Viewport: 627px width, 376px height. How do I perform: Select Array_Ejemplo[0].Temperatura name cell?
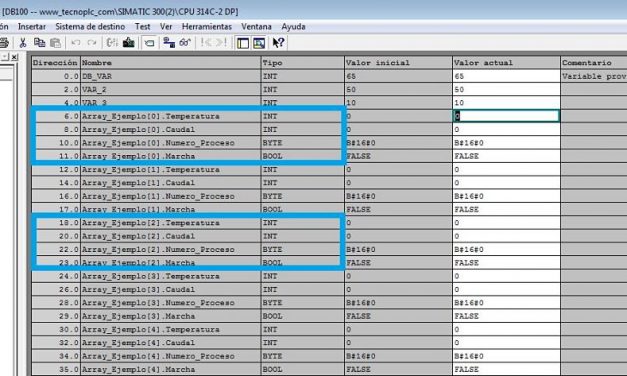[x=170, y=116]
